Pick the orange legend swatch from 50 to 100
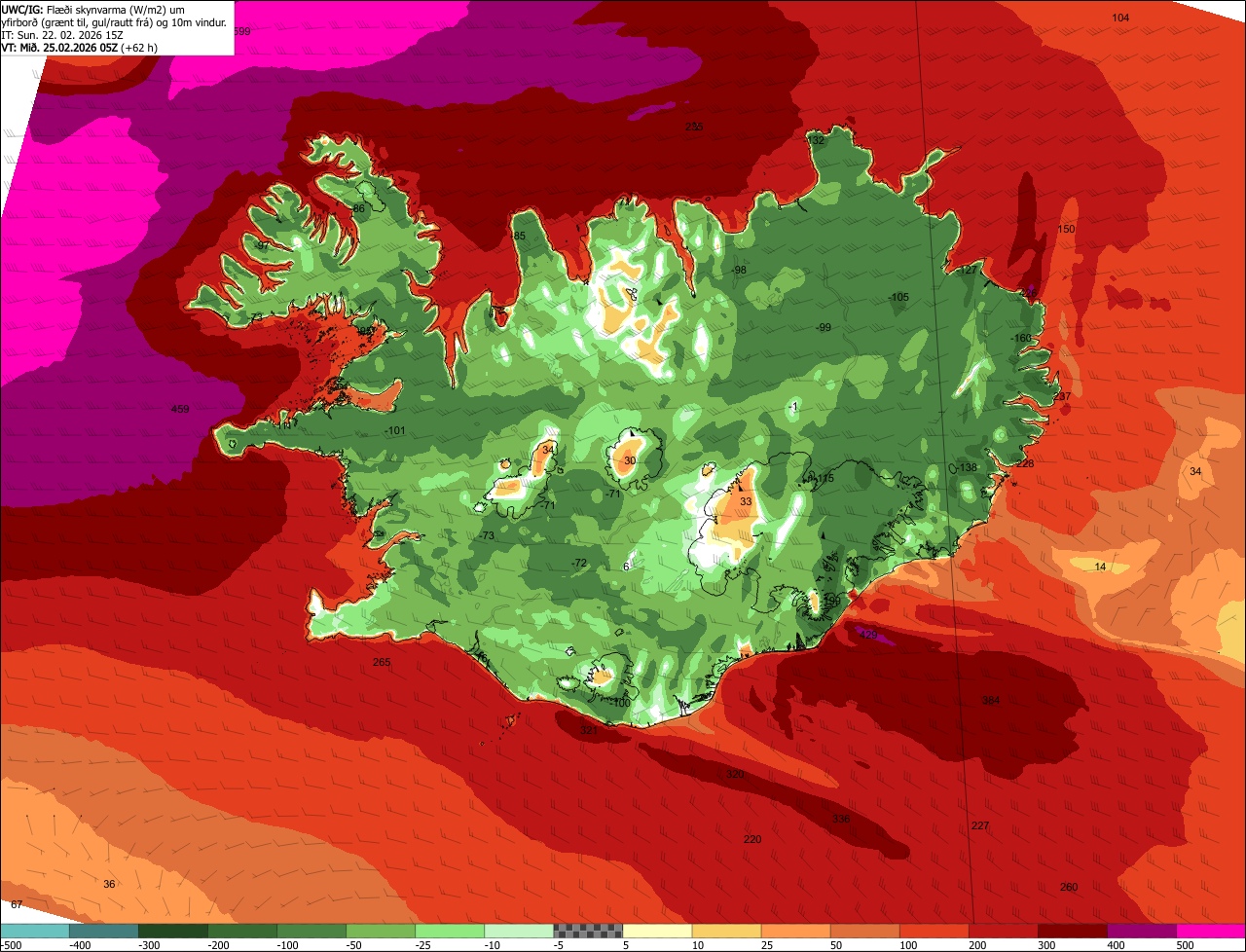Image resolution: width=1246 pixels, height=952 pixels. click(x=864, y=931)
